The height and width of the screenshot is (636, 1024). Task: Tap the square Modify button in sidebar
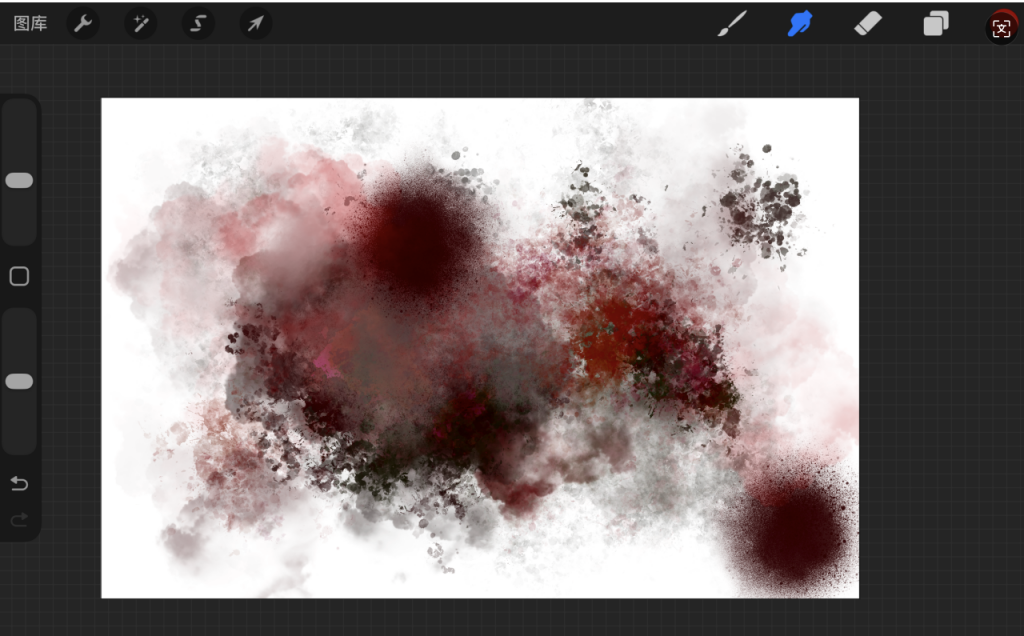pos(19,277)
